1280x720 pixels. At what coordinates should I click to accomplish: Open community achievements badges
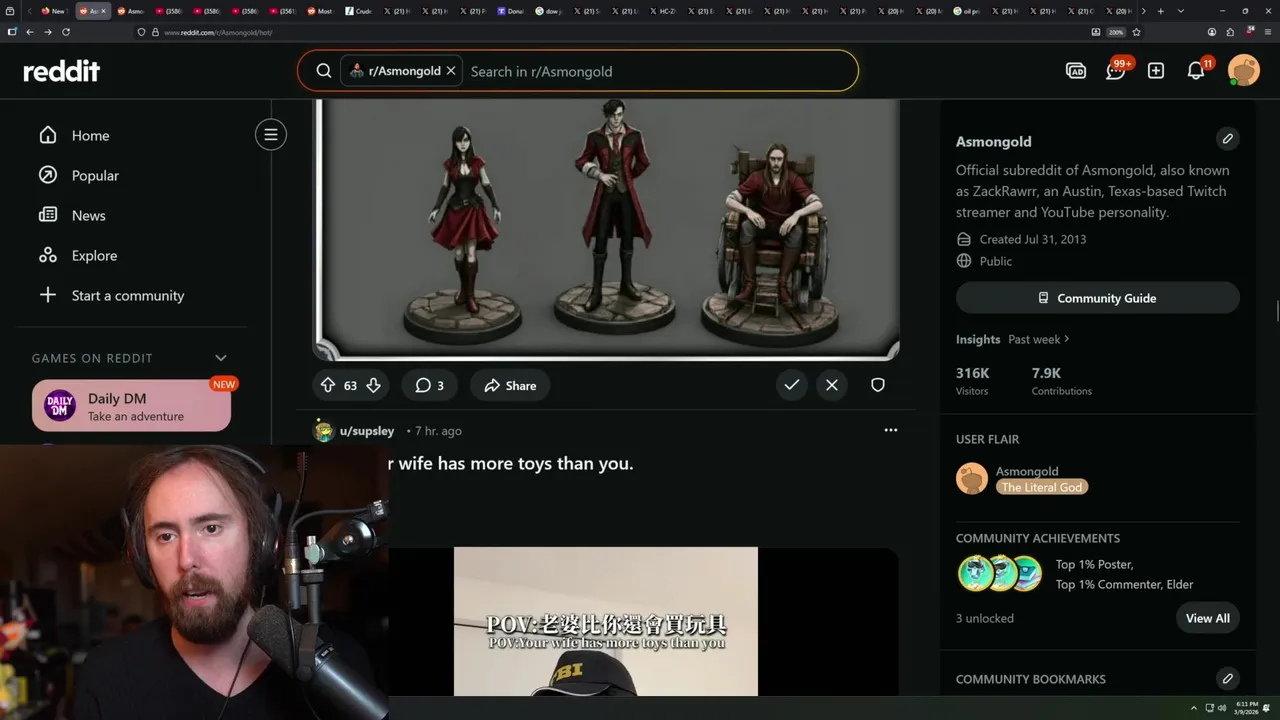[1000, 574]
